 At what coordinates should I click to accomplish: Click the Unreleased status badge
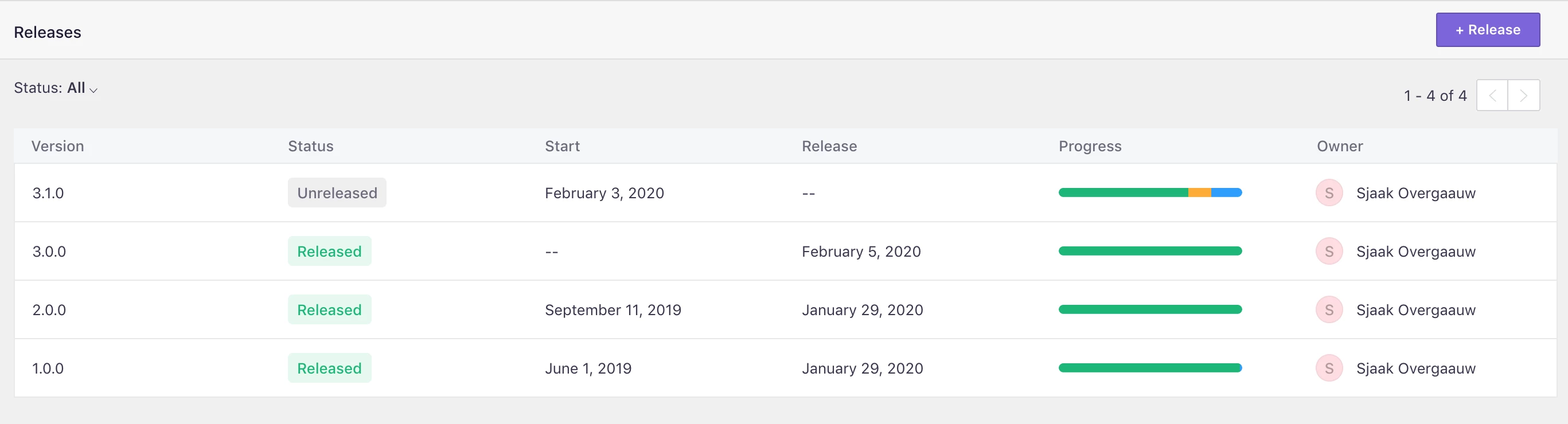[337, 193]
